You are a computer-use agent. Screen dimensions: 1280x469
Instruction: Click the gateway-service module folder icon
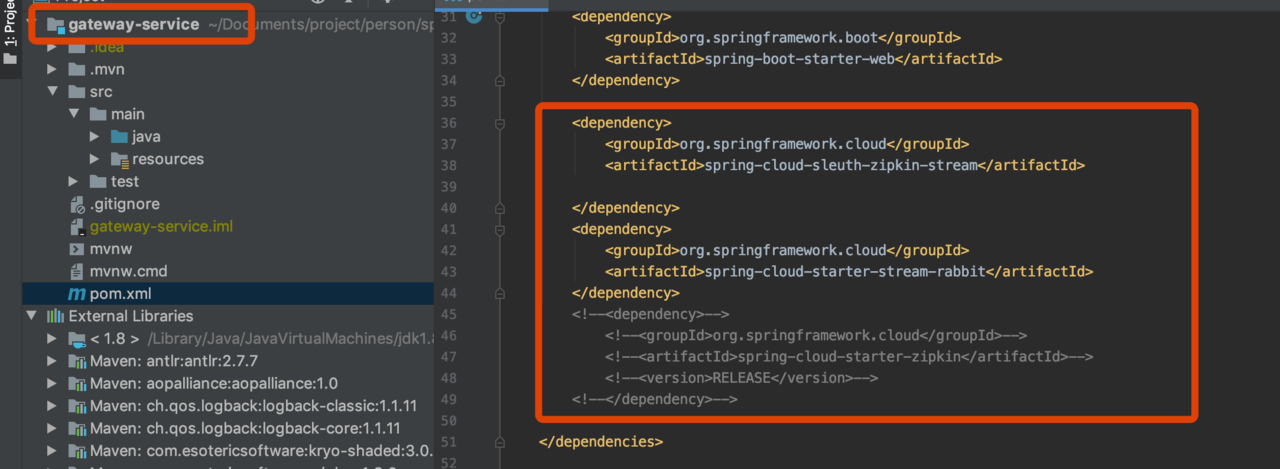pyautogui.click(x=55, y=25)
